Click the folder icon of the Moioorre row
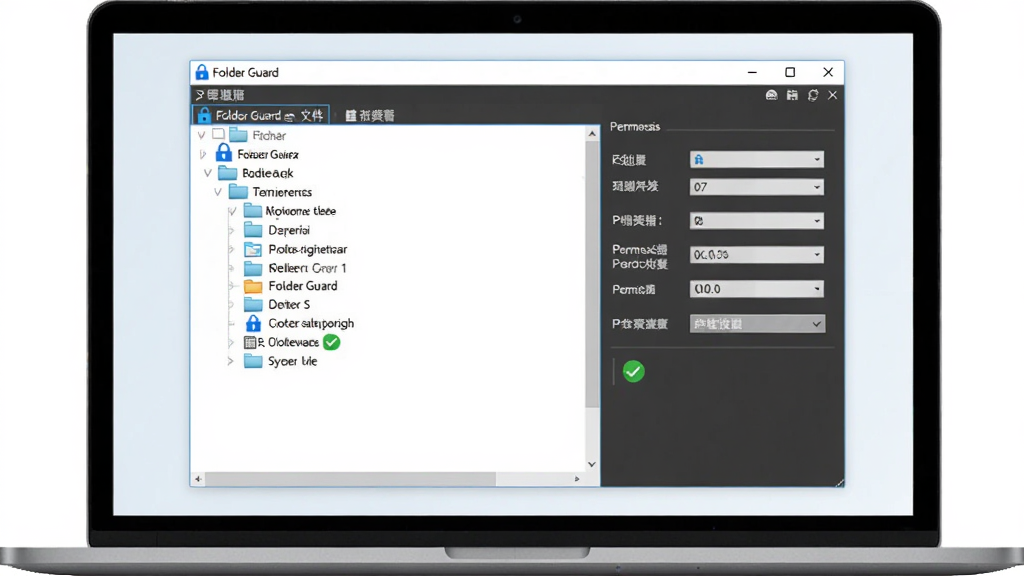The width and height of the screenshot is (1024, 576). tap(253, 211)
